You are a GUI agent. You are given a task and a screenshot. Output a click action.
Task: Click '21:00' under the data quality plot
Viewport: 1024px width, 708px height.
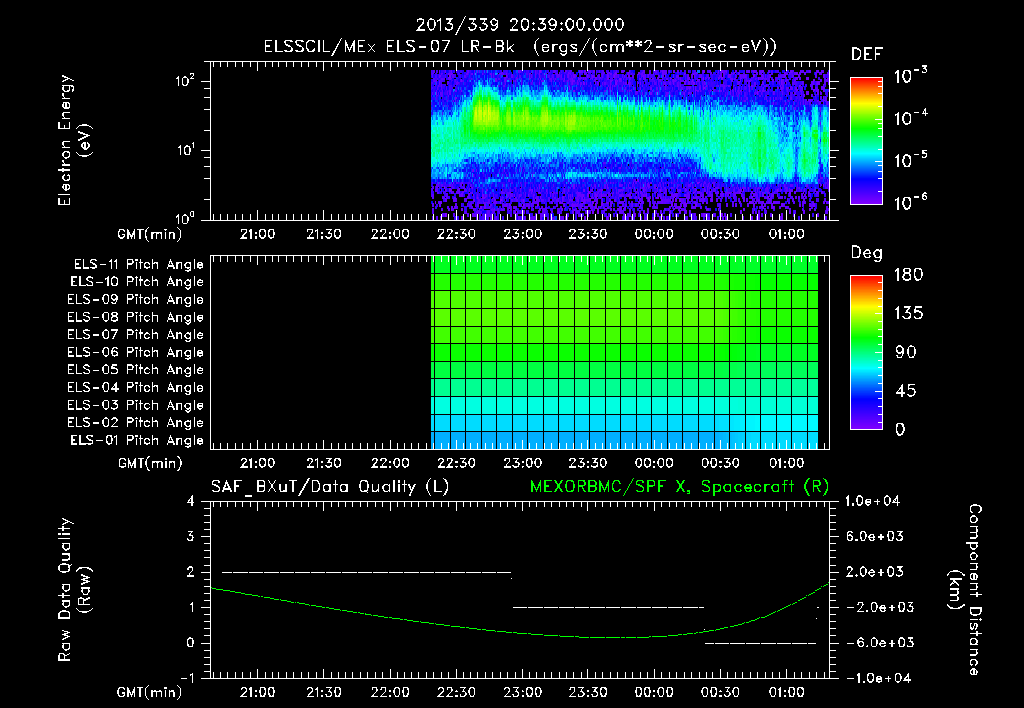point(257,692)
